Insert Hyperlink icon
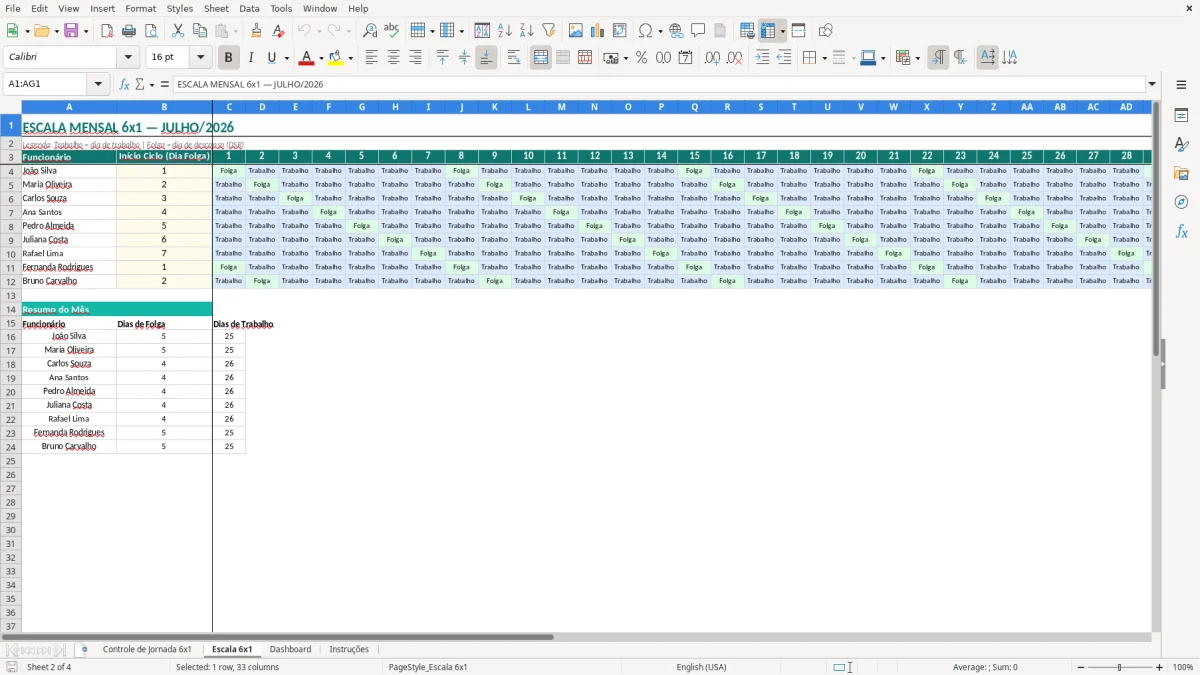 coord(676,31)
